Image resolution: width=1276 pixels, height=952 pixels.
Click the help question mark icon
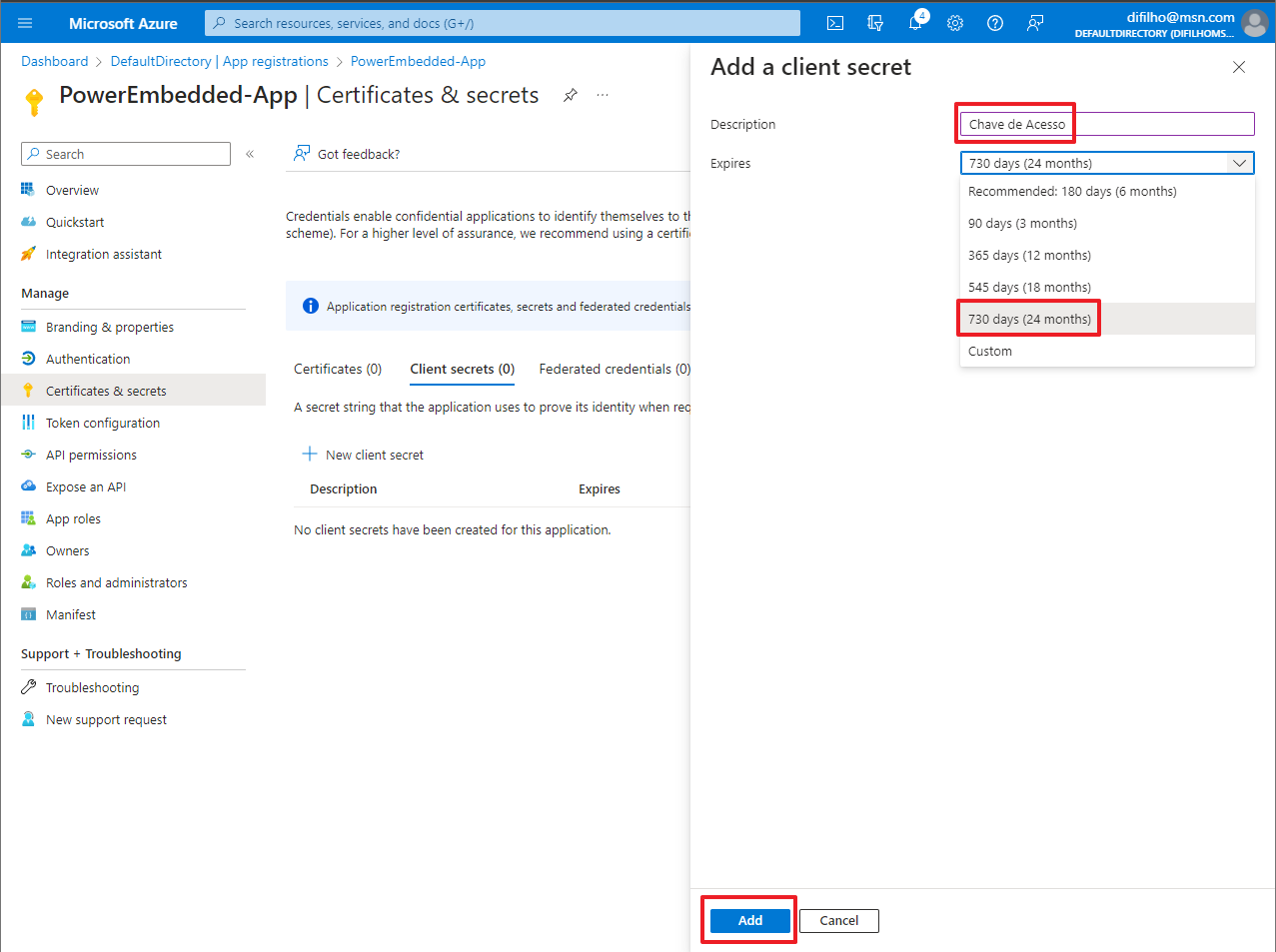(x=995, y=23)
